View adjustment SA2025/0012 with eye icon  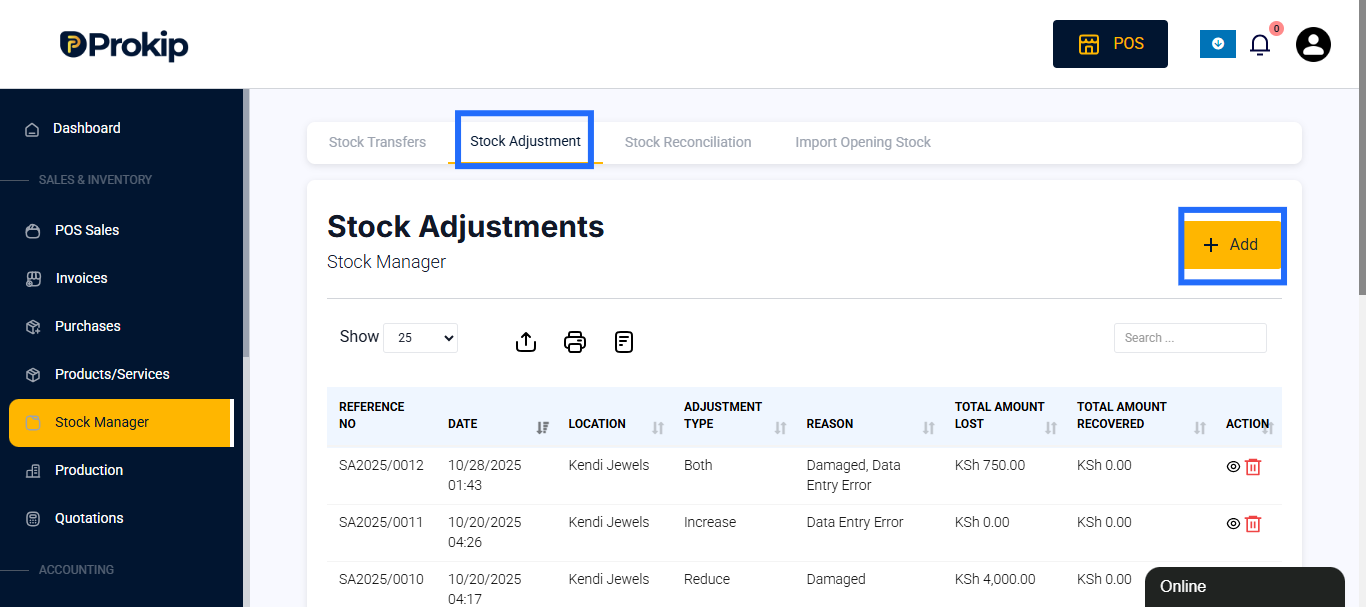[x=1233, y=467]
